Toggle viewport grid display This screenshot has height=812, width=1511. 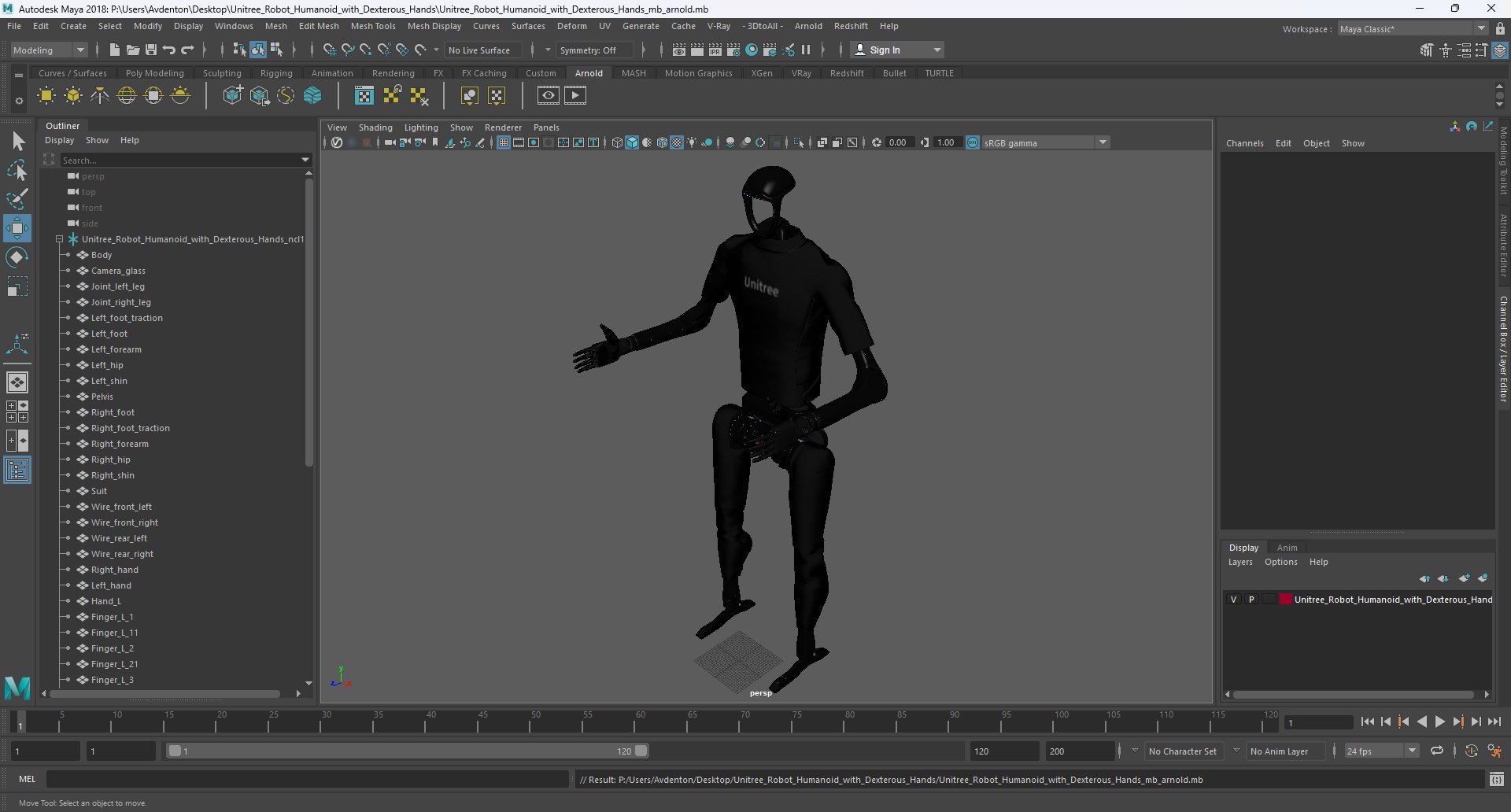pyautogui.click(x=504, y=142)
